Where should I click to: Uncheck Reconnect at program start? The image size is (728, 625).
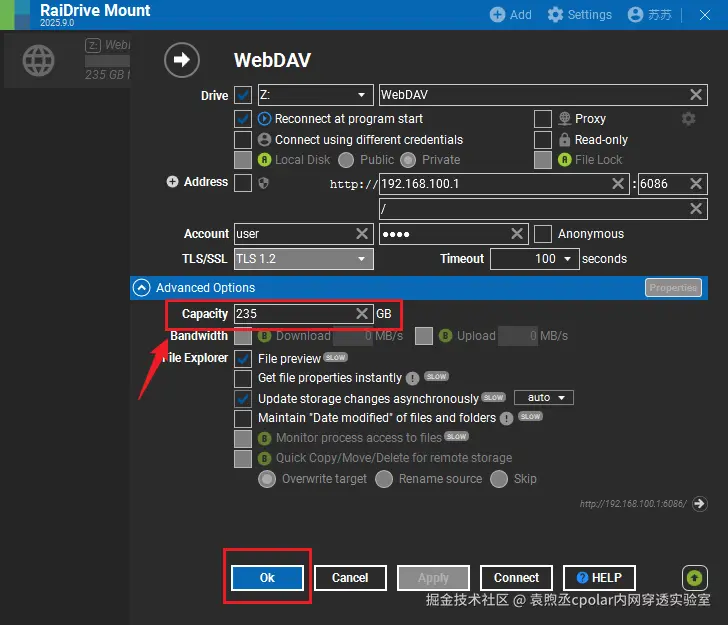pyautogui.click(x=243, y=119)
